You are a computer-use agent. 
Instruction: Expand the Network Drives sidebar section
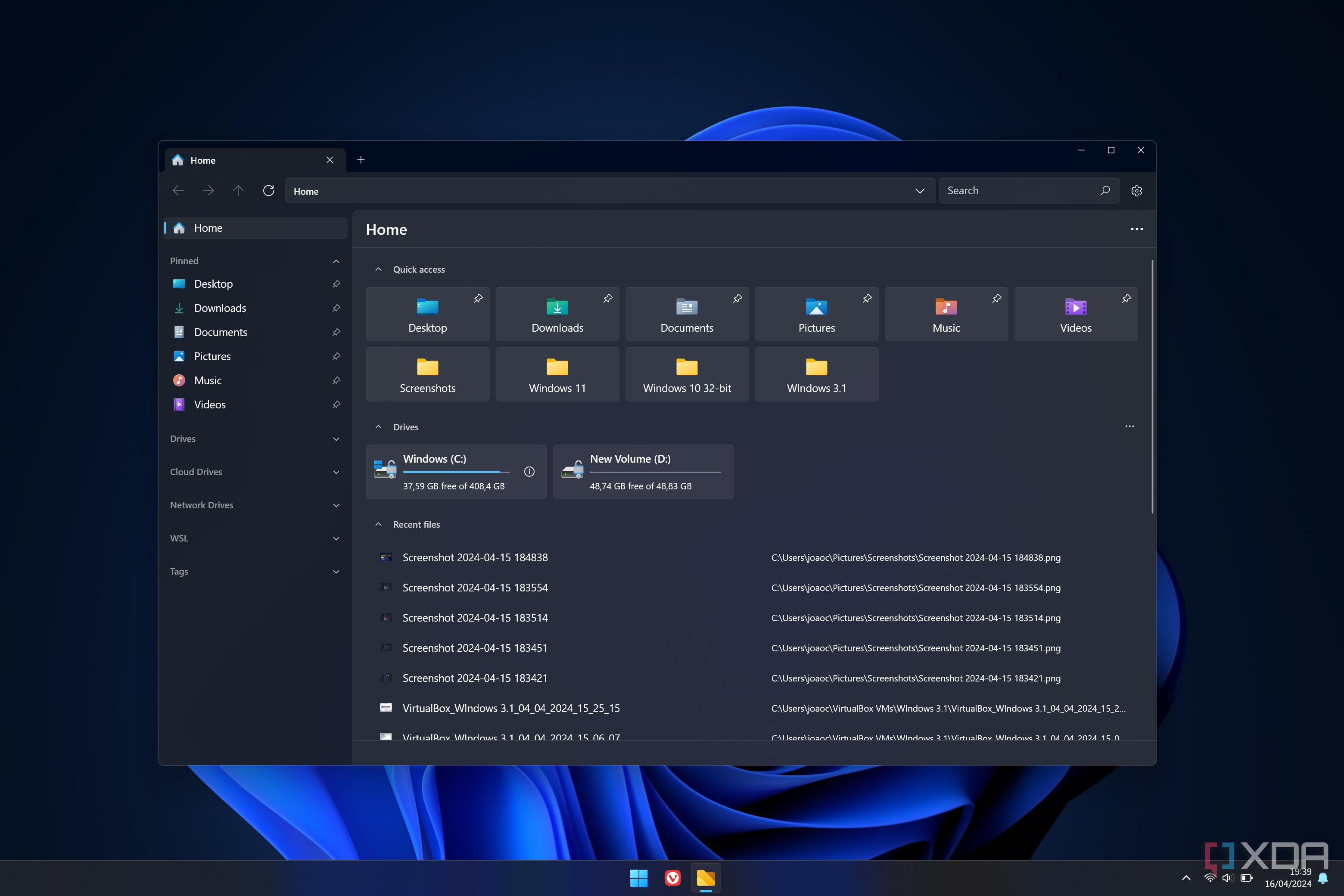[x=336, y=505]
